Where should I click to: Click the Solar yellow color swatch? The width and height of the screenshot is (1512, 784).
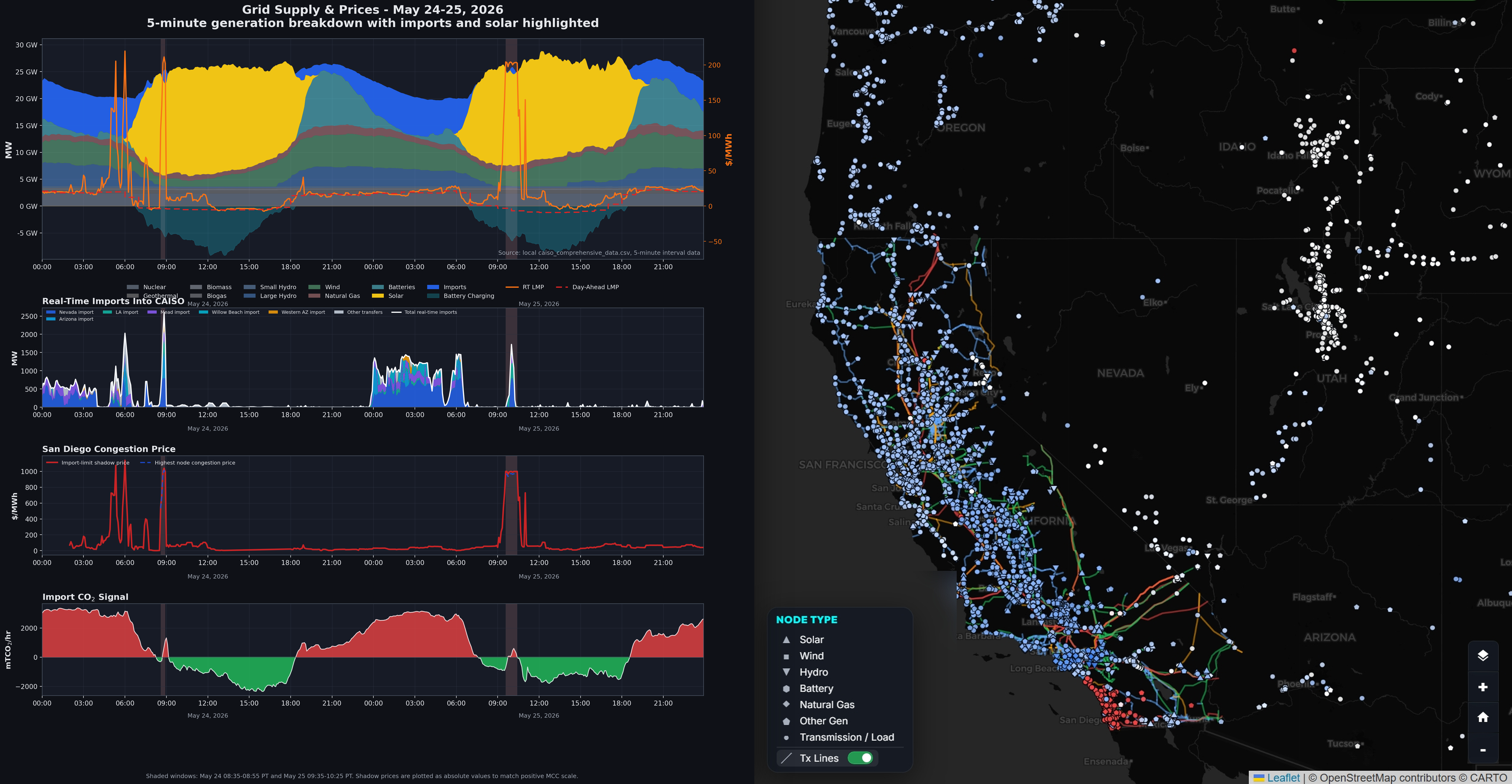click(x=378, y=296)
